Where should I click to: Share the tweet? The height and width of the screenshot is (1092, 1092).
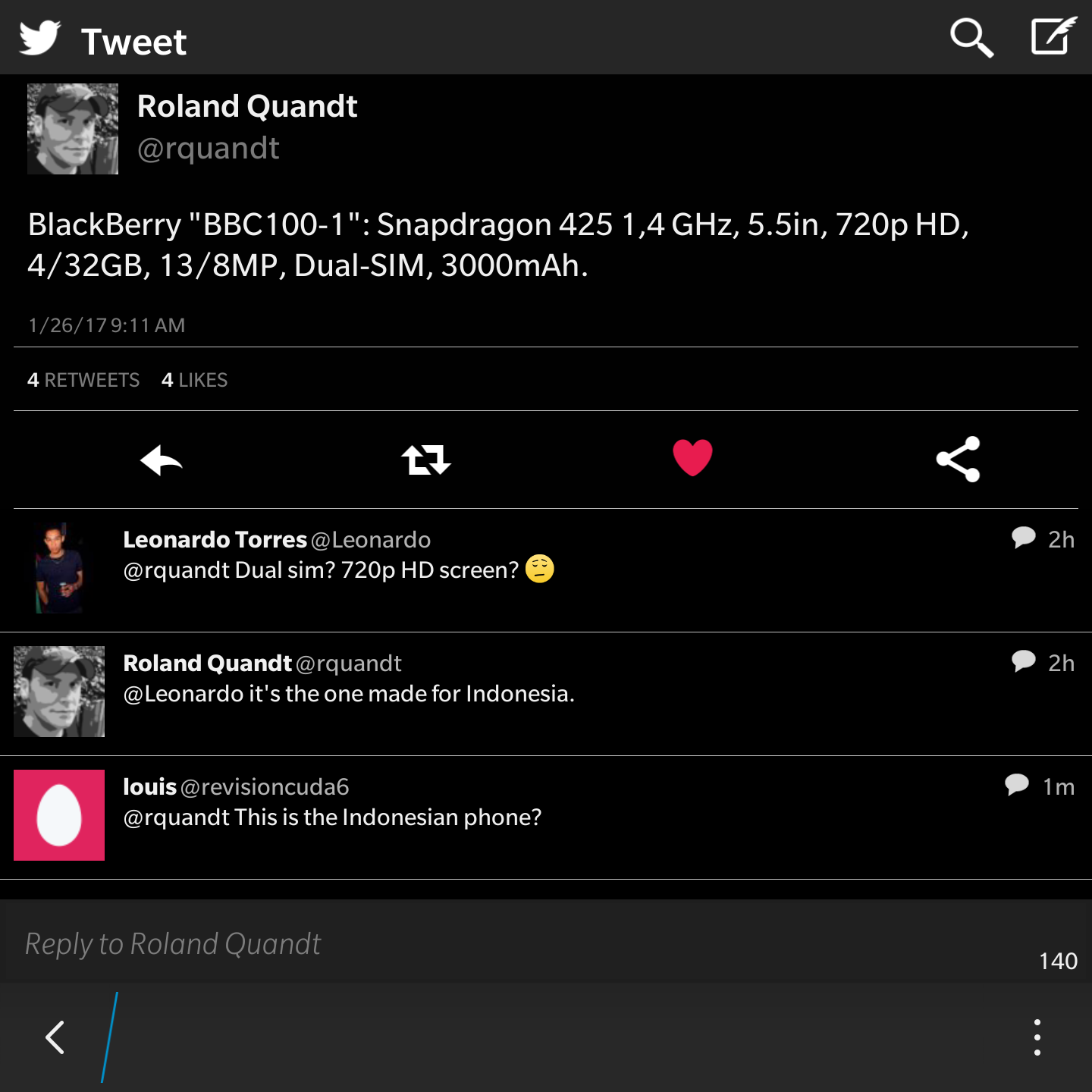pyautogui.click(x=959, y=460)
